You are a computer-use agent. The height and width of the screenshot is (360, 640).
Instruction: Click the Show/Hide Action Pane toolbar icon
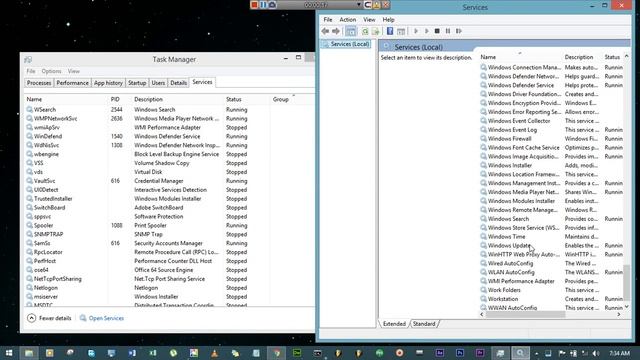coord(401,31)
